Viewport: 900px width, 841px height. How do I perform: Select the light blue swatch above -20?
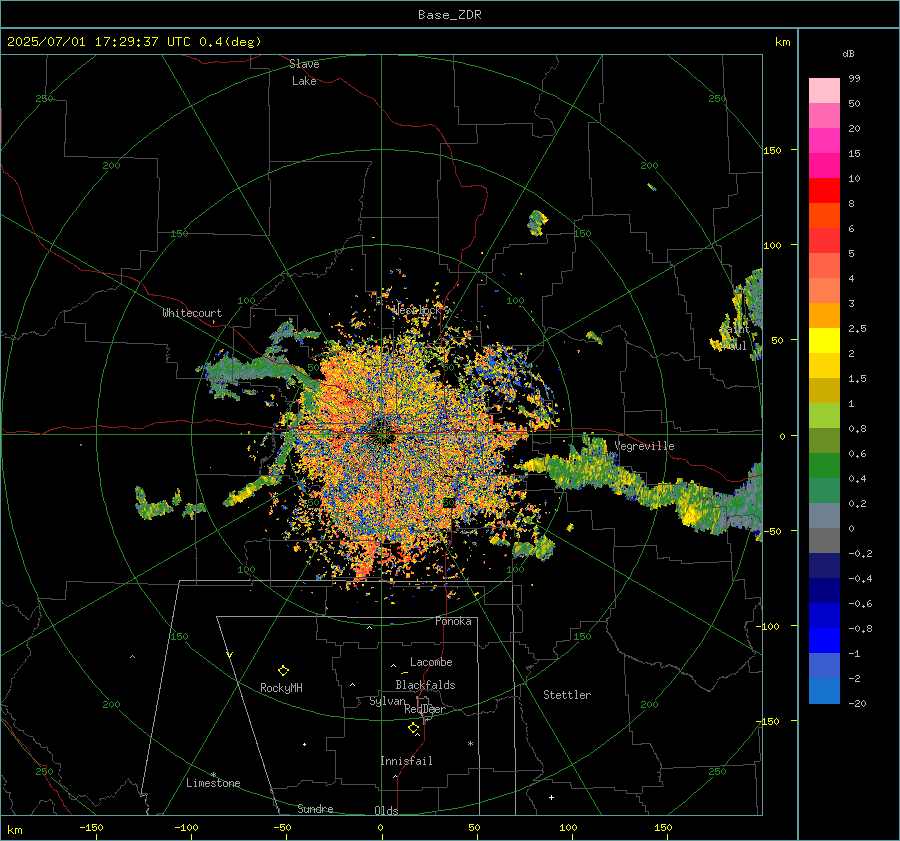824,691
